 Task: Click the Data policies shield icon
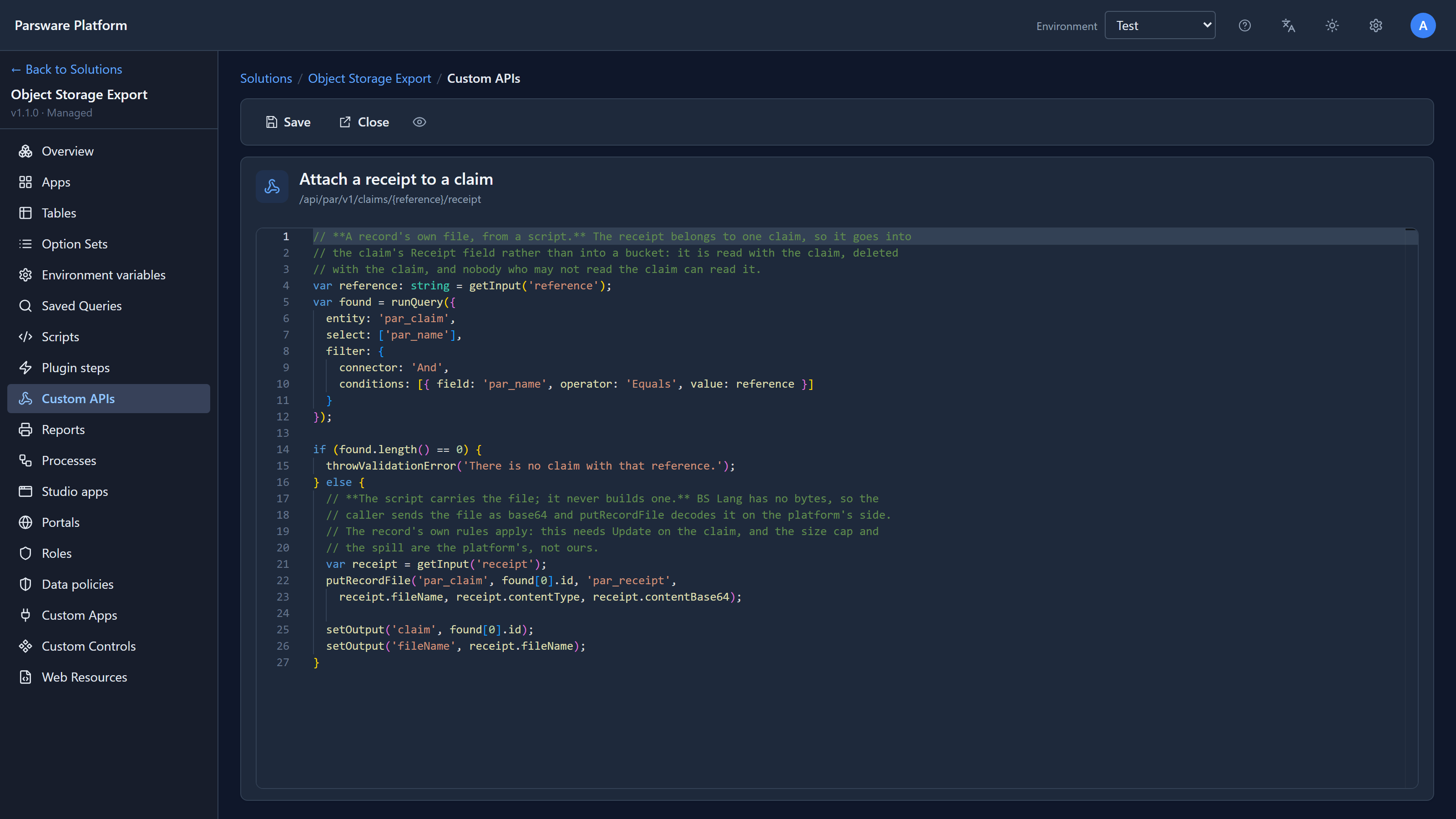(x=25, y=584)
